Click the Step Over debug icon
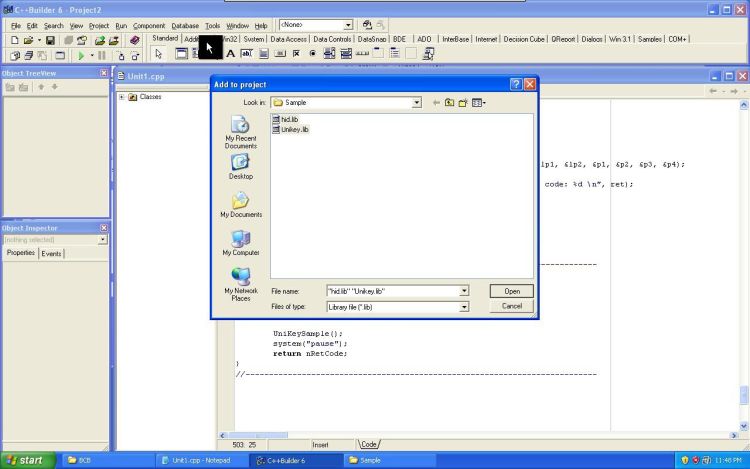The width and height of the screenshot is (750, 469). pyautogui.click(x=135, y=56)
